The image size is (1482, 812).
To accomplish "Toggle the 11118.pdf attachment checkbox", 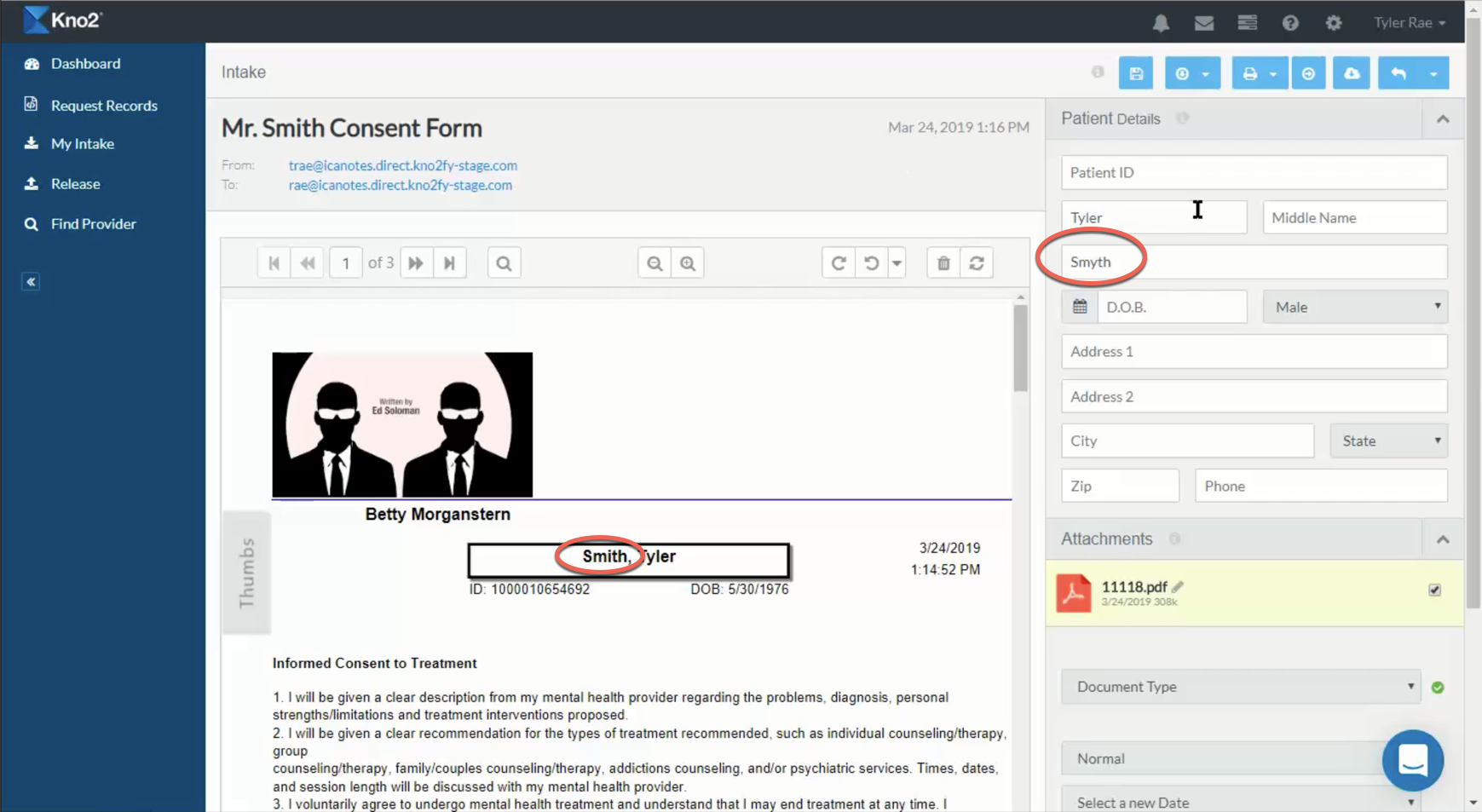I will click(x=1434, y=590).
